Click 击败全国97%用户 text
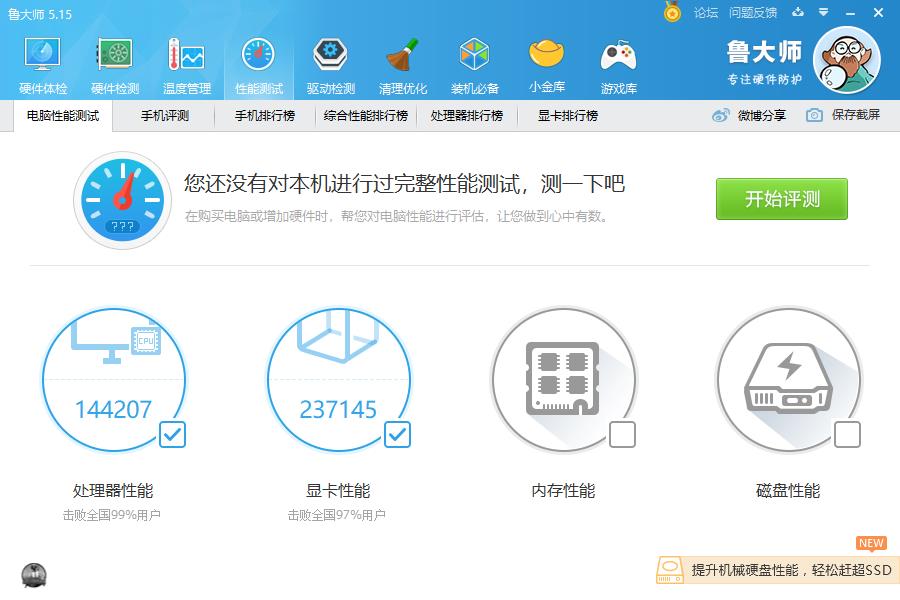This screenshot has width=900, height=600. (336, 515)
